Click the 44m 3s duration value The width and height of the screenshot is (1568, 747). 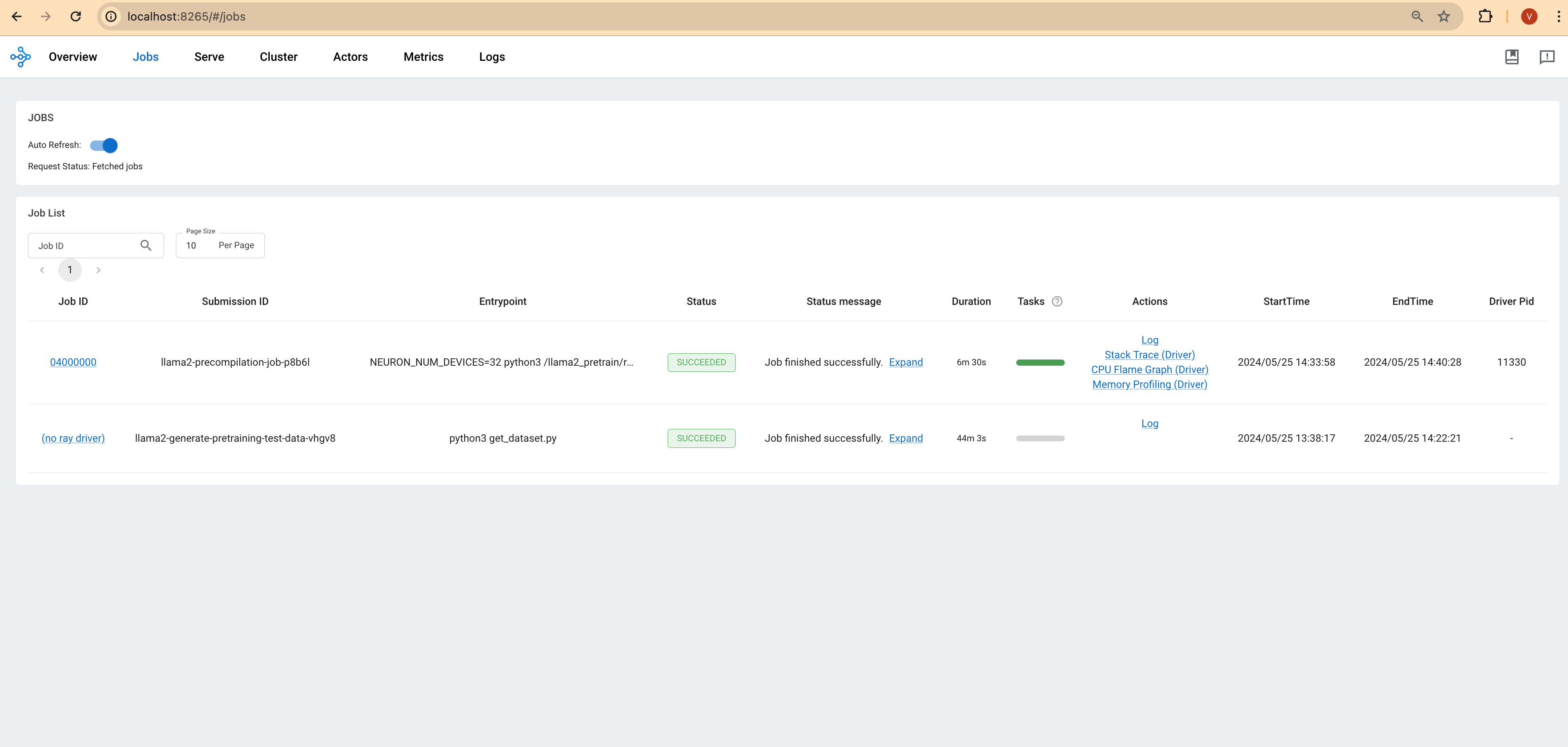(x=971, y=438)
